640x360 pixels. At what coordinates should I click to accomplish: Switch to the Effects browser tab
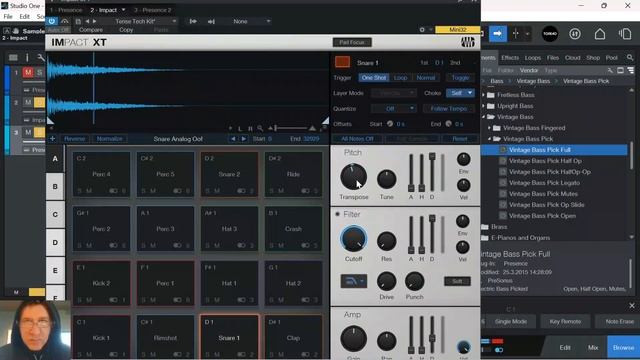click(510, 58)
